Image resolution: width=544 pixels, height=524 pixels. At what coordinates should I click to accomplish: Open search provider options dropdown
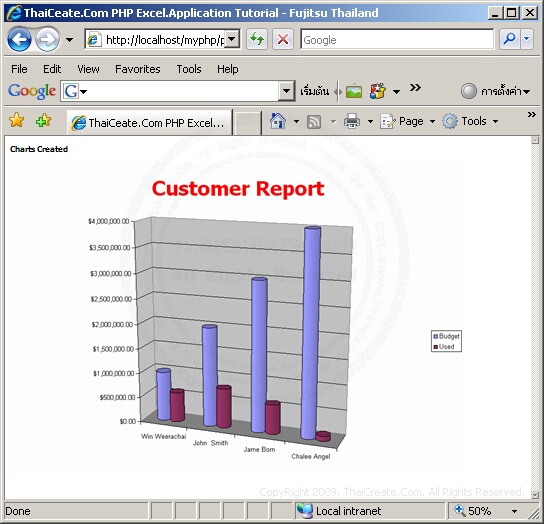pos(527,39)
